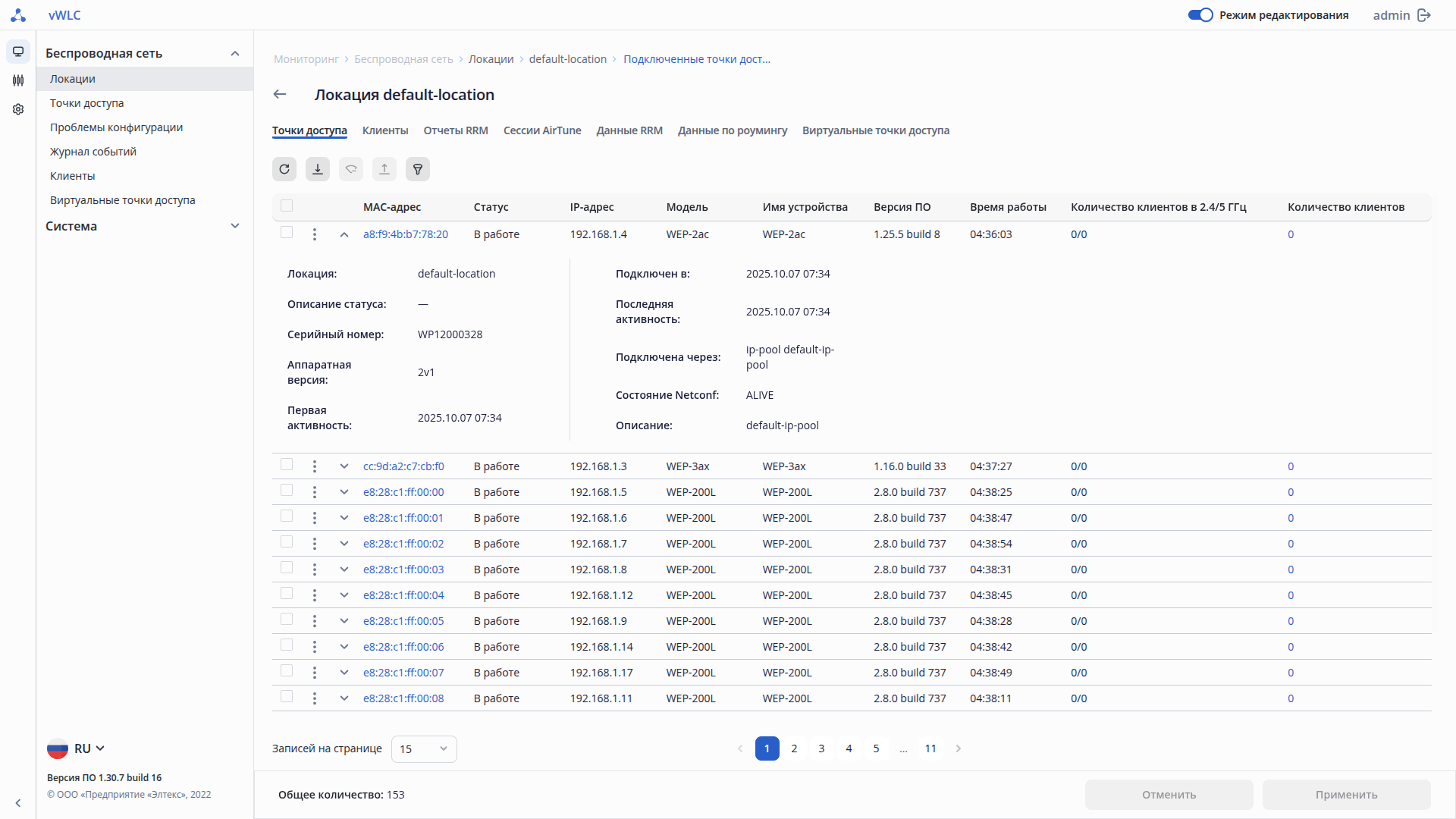Image resolution: width=1456 pixels, height=819 pixels.
Task: Open the filter funnel icon
Action: [418, 169]
